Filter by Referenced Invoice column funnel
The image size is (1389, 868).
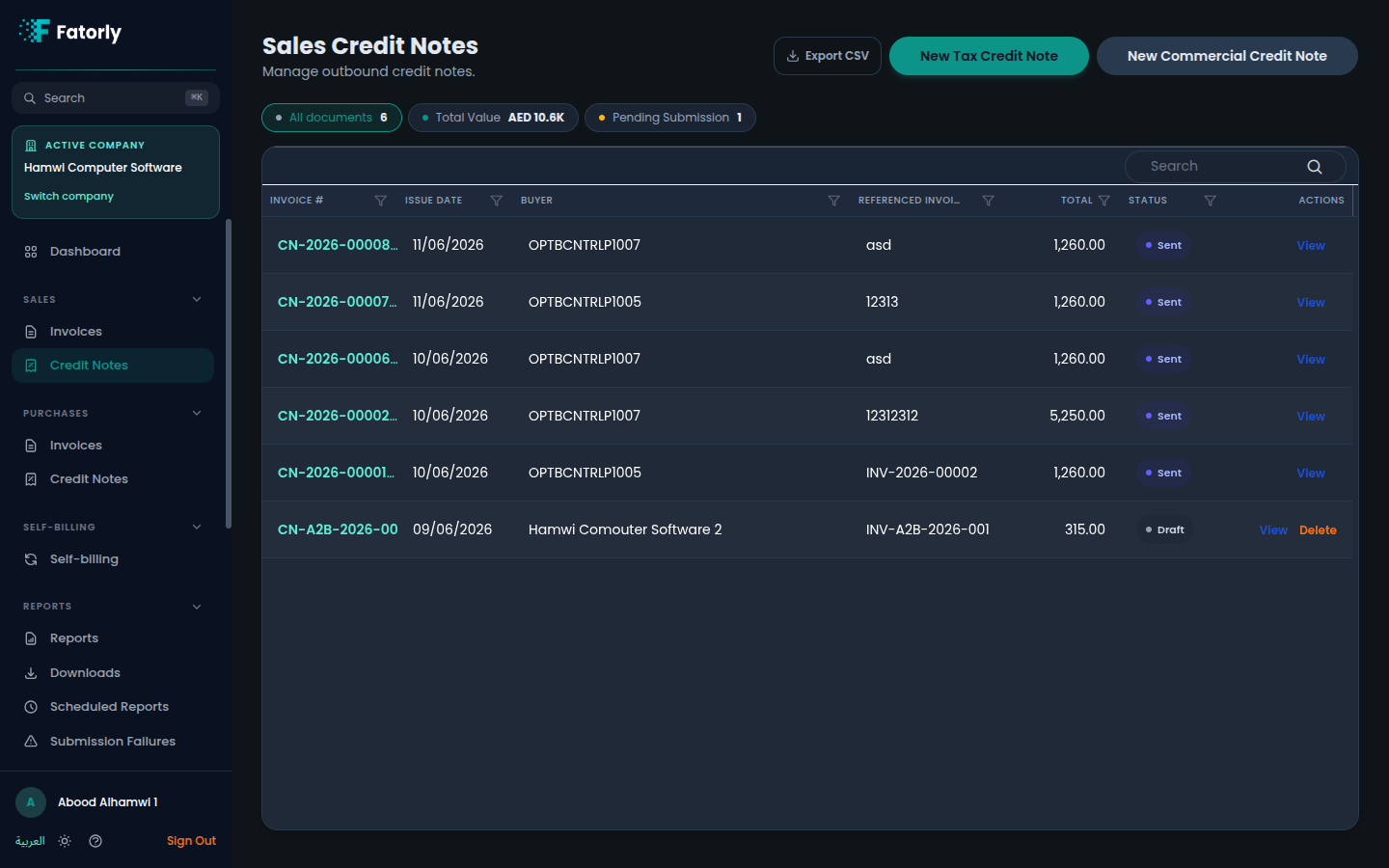(x=989, y=201)
